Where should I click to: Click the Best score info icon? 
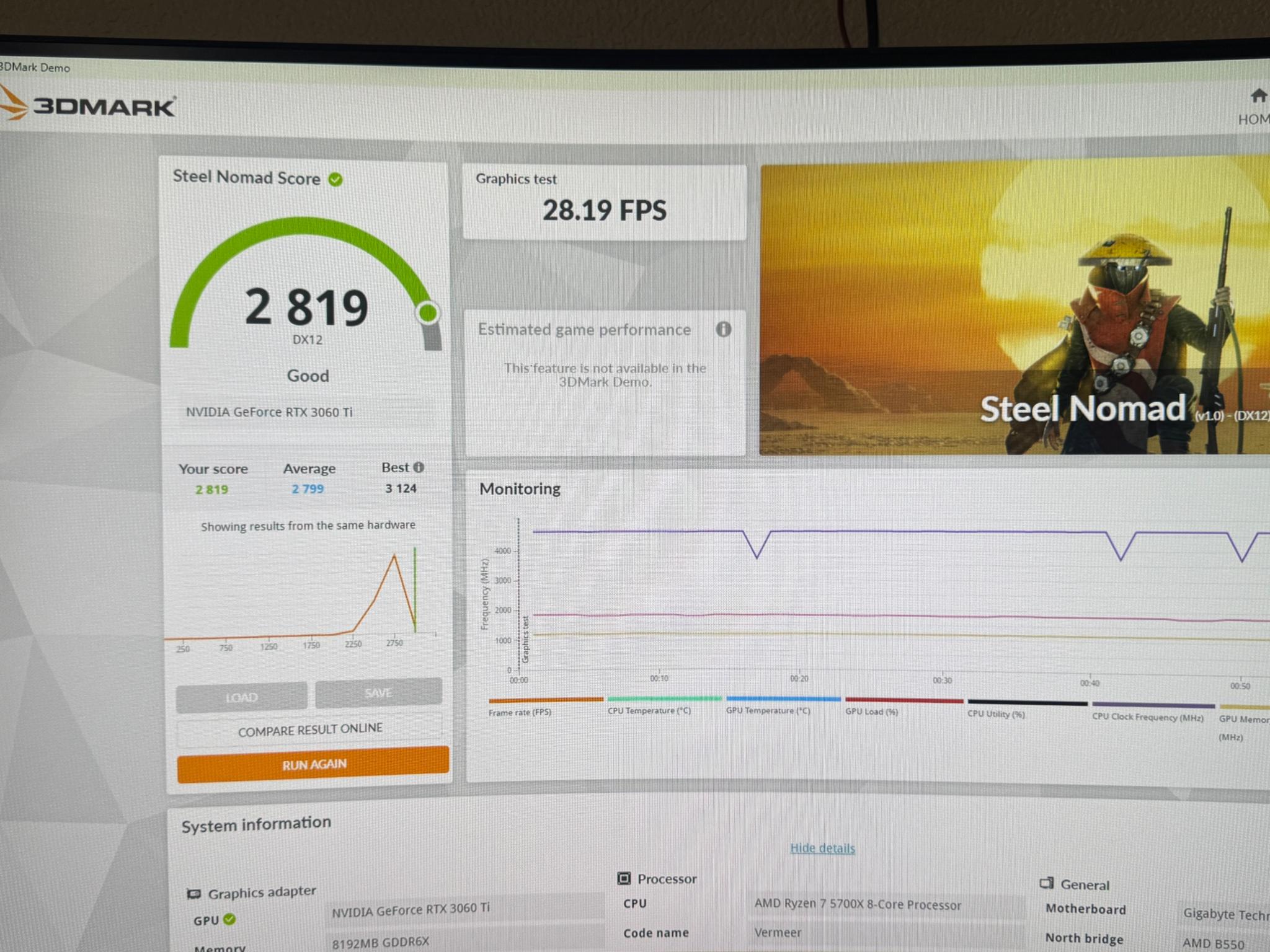(x=419, y=467)
